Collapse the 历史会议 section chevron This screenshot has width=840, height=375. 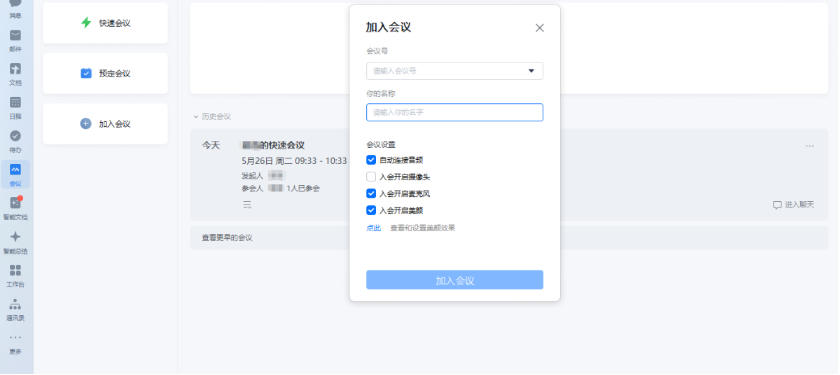[196, 117]
